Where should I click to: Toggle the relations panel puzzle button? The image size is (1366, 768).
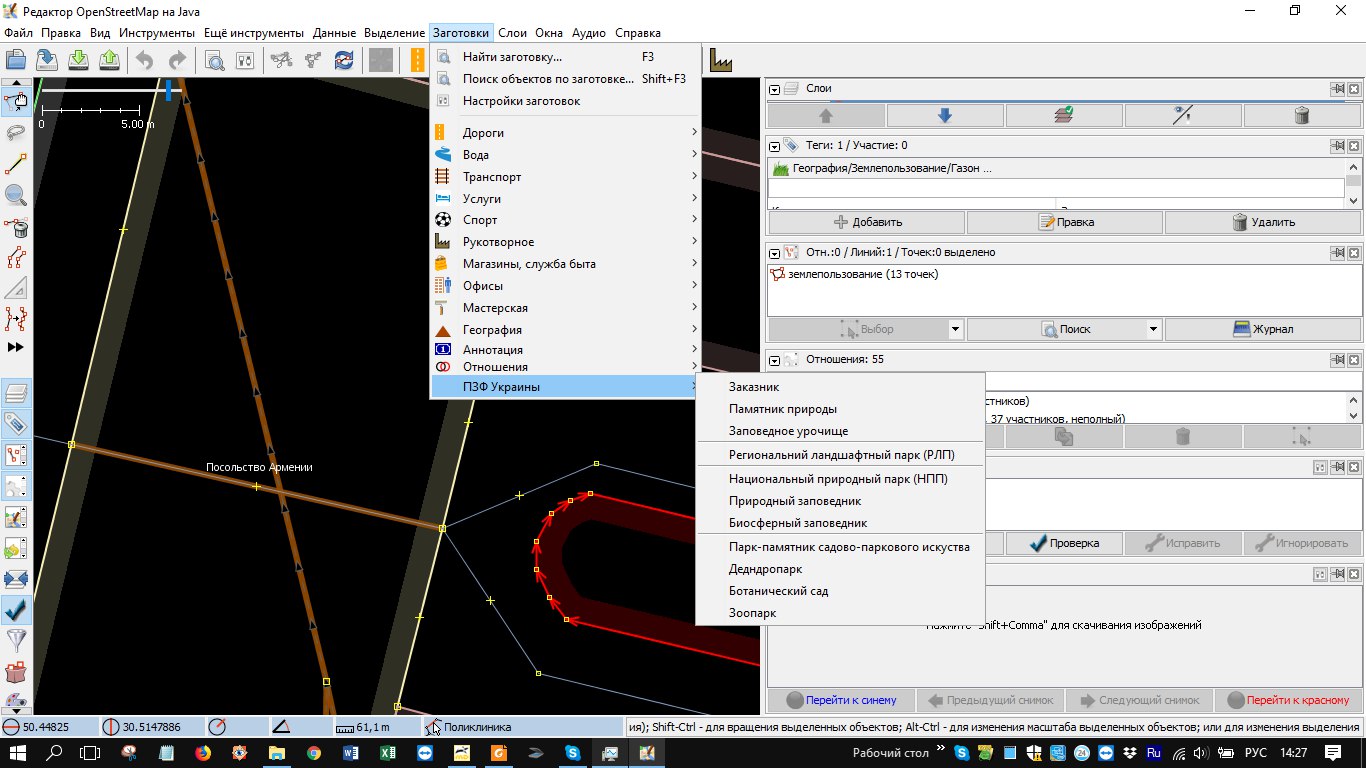pos(16,486)
